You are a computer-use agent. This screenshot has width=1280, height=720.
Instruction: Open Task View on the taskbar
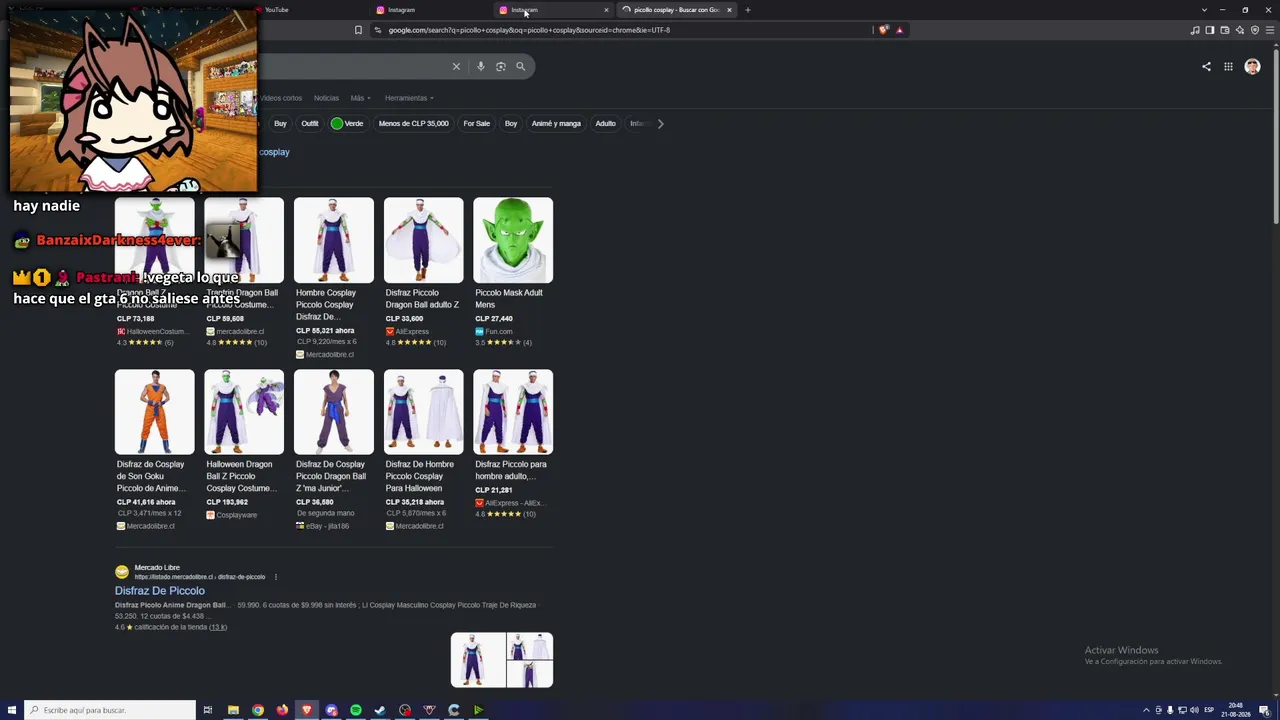pyautogui.click(x=208, y=710)
